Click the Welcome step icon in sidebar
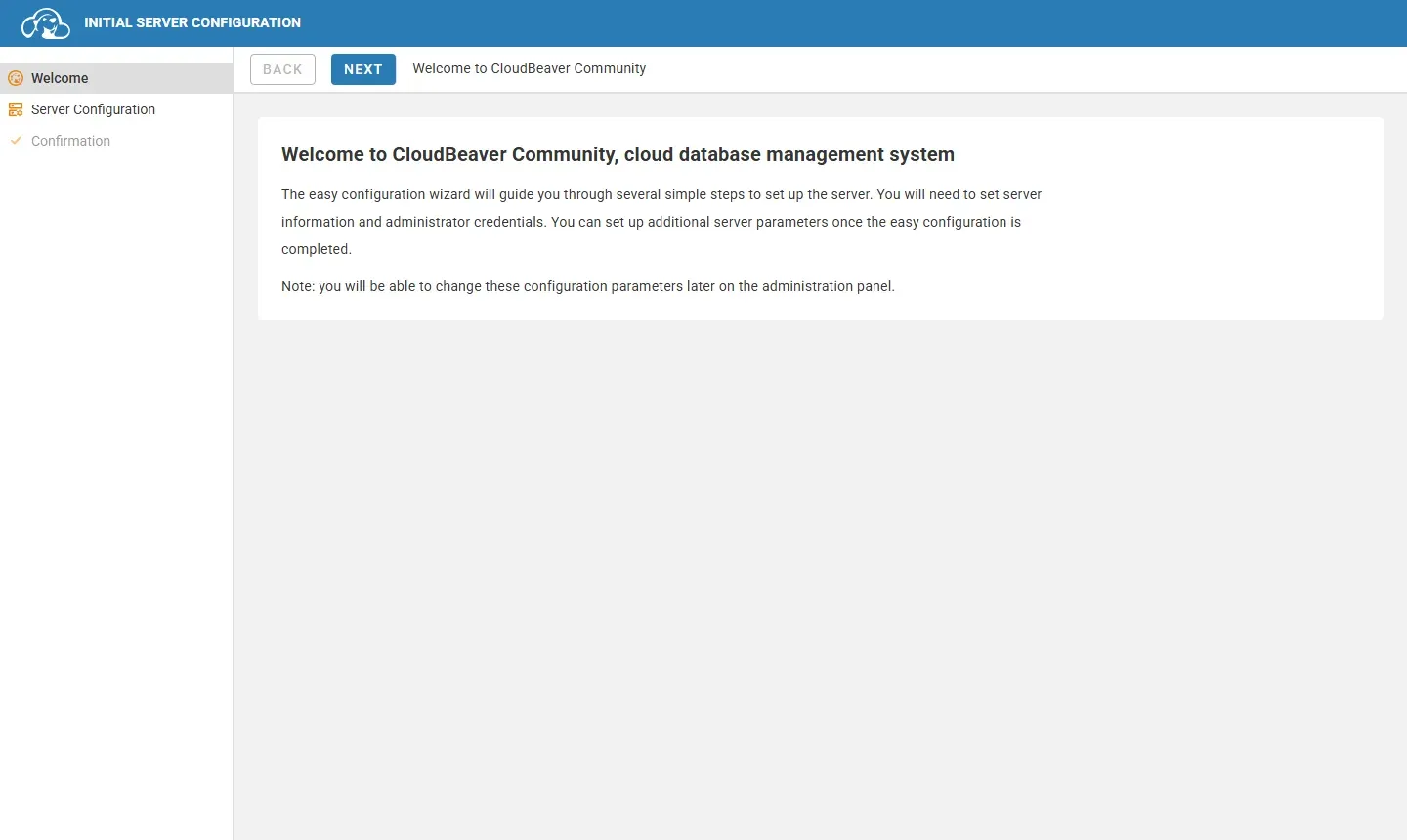The image size is (1407, 840). (16, 78)
